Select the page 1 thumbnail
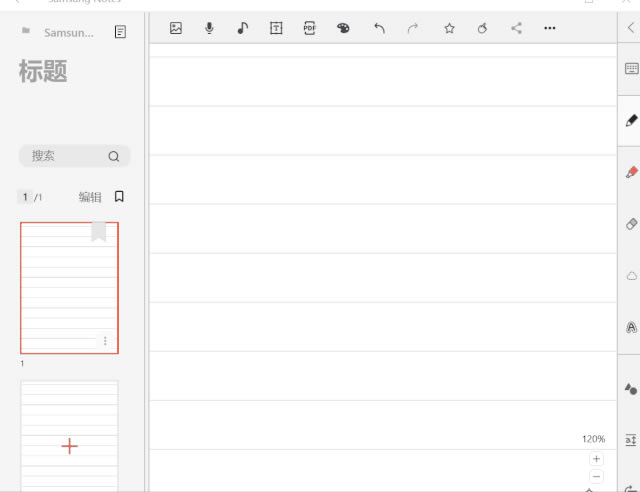Screen dimensions: 640x492 69,288
